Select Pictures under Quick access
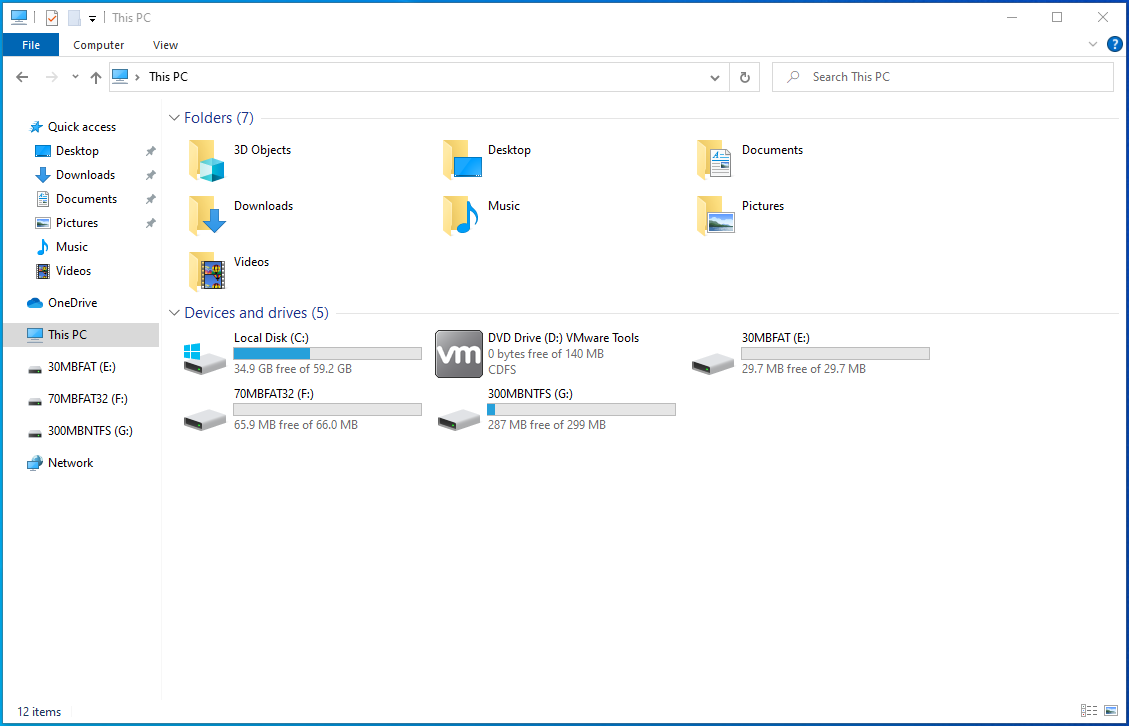Image resolution: width=1129 pixels, height=726 pixels. [x=77, y=223]
